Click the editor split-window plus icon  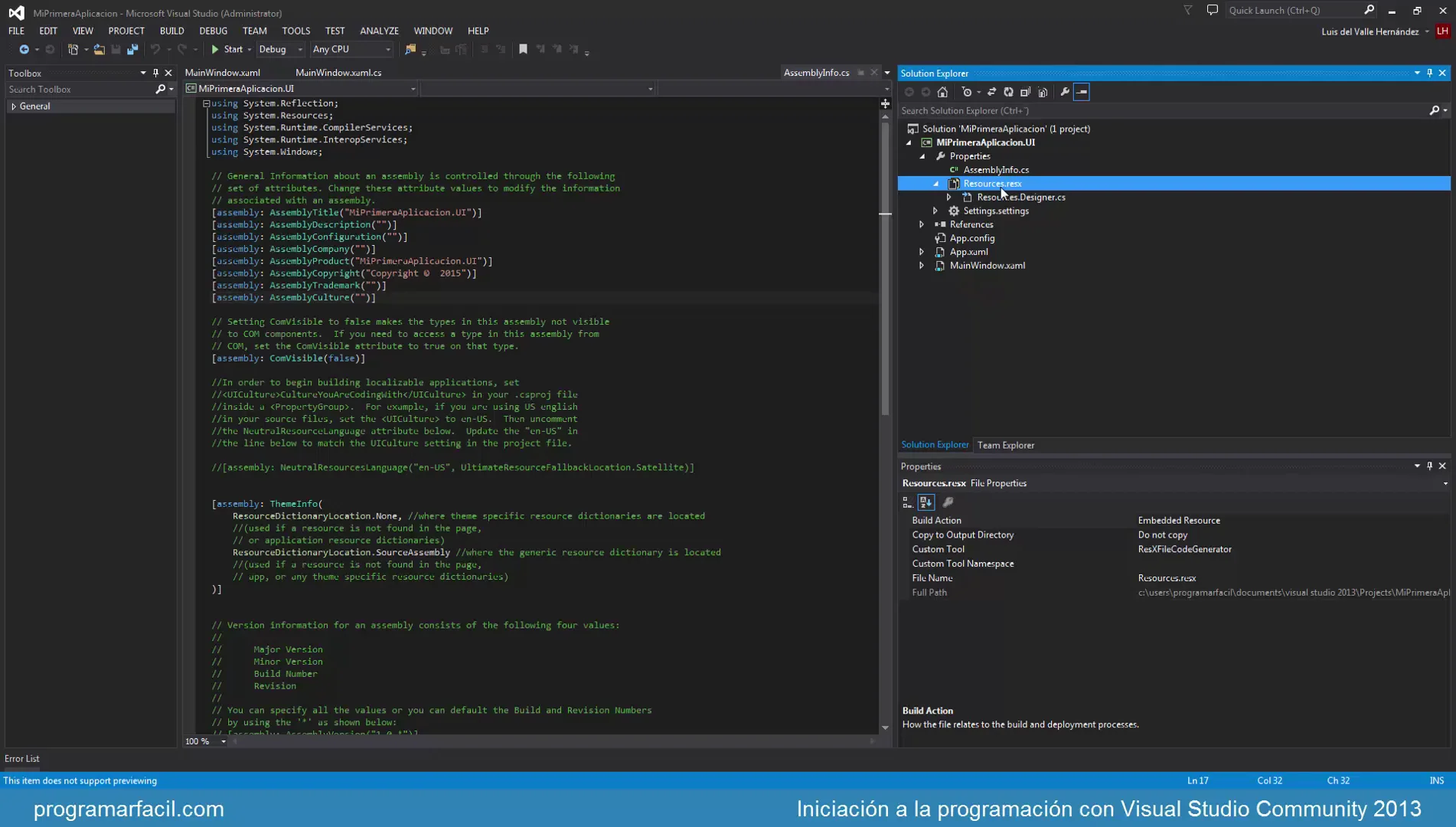tap(885, 103)
